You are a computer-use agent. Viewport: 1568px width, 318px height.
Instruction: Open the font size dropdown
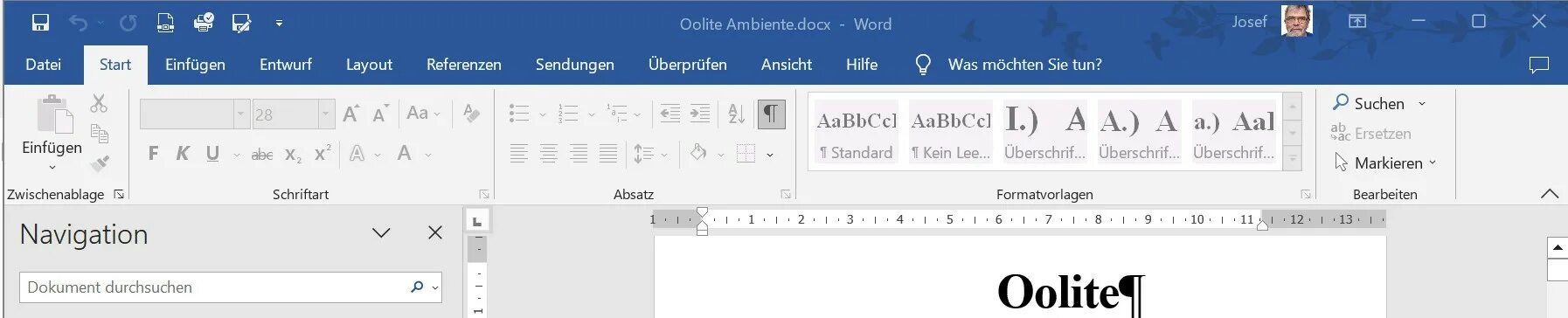tap(326, 114)
